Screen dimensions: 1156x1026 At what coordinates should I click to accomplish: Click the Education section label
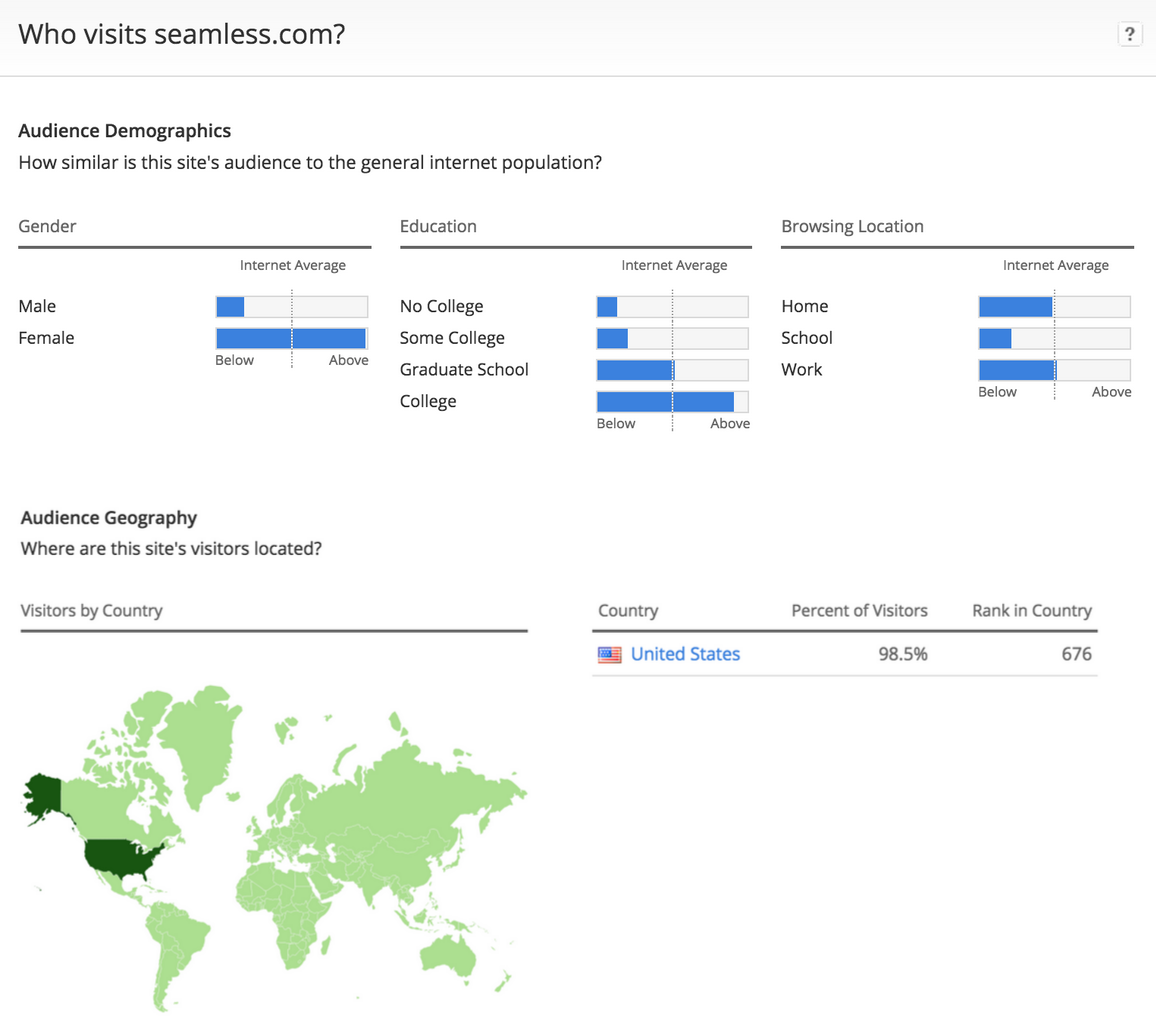438,226
